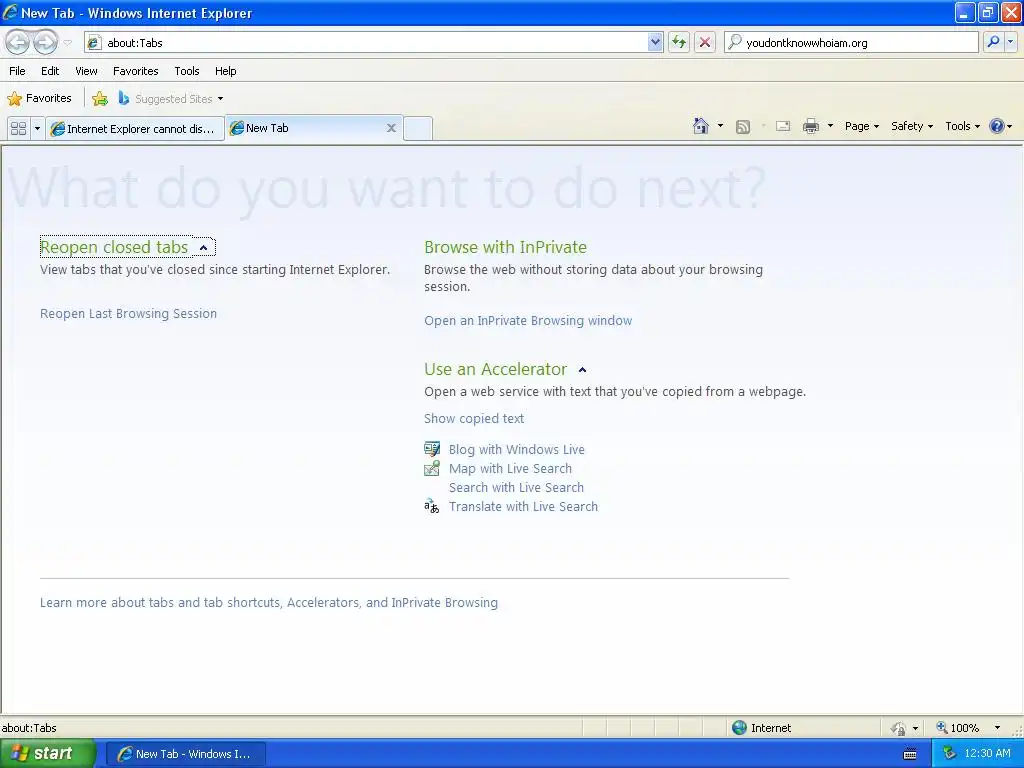Screen dimensions: 1024x768
Task: Click the RSS Feeds icon
Action: 743,127
